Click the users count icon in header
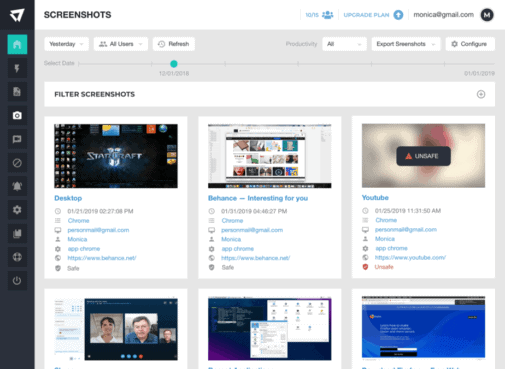This screenshot has height=369, width=505. pos(328,15)
